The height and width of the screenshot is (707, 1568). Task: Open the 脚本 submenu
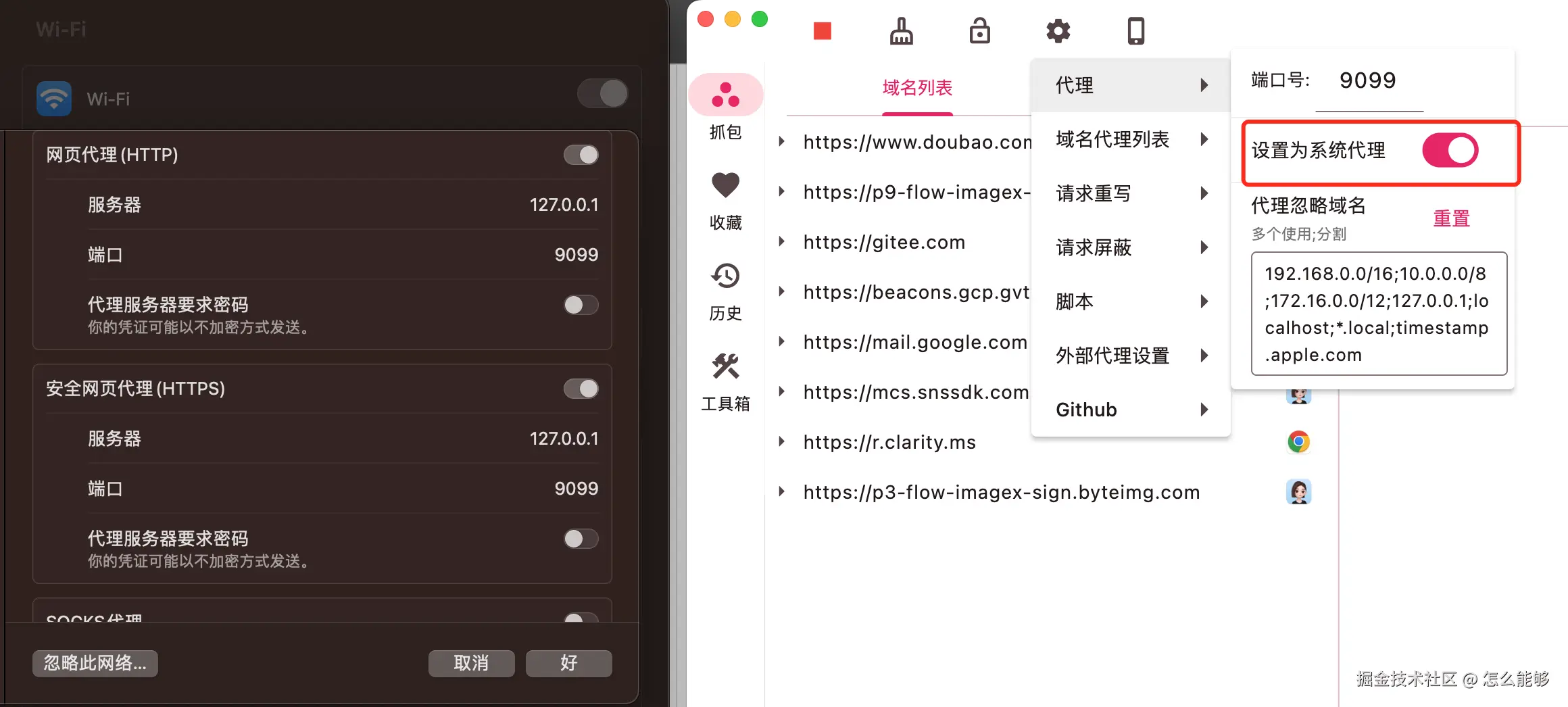coord(1073,301)
